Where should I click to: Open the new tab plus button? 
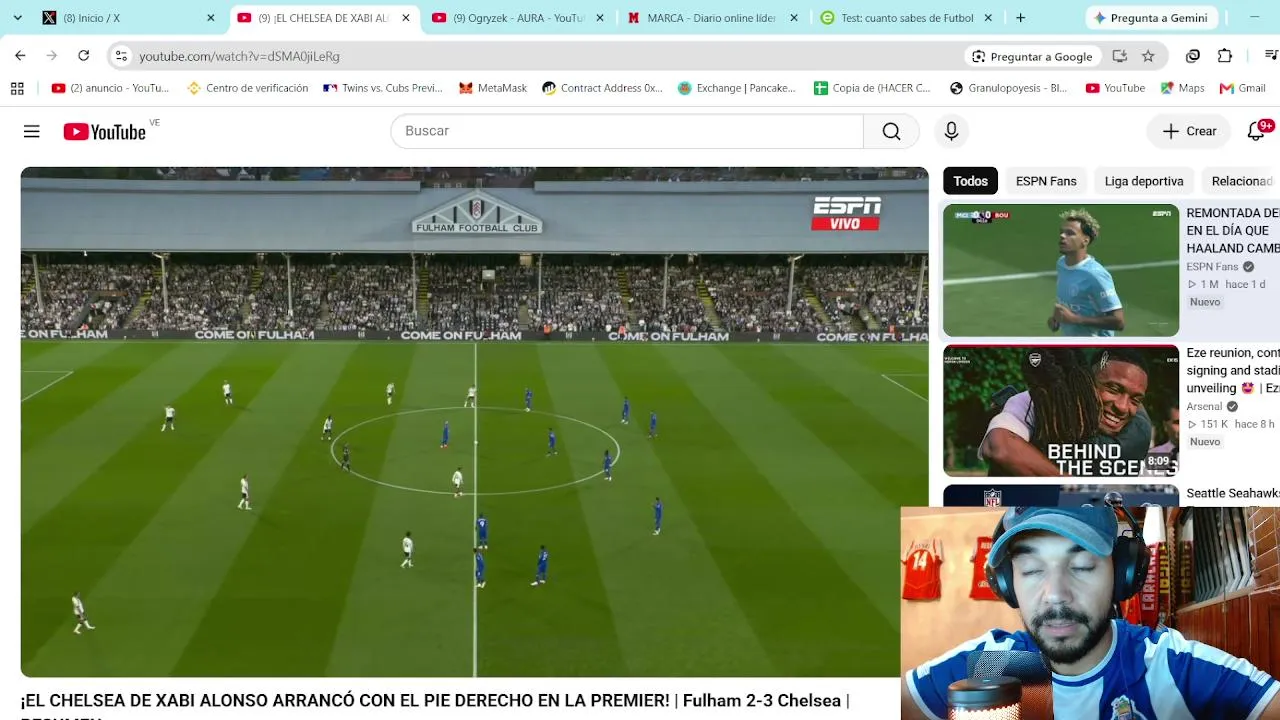1020,18
